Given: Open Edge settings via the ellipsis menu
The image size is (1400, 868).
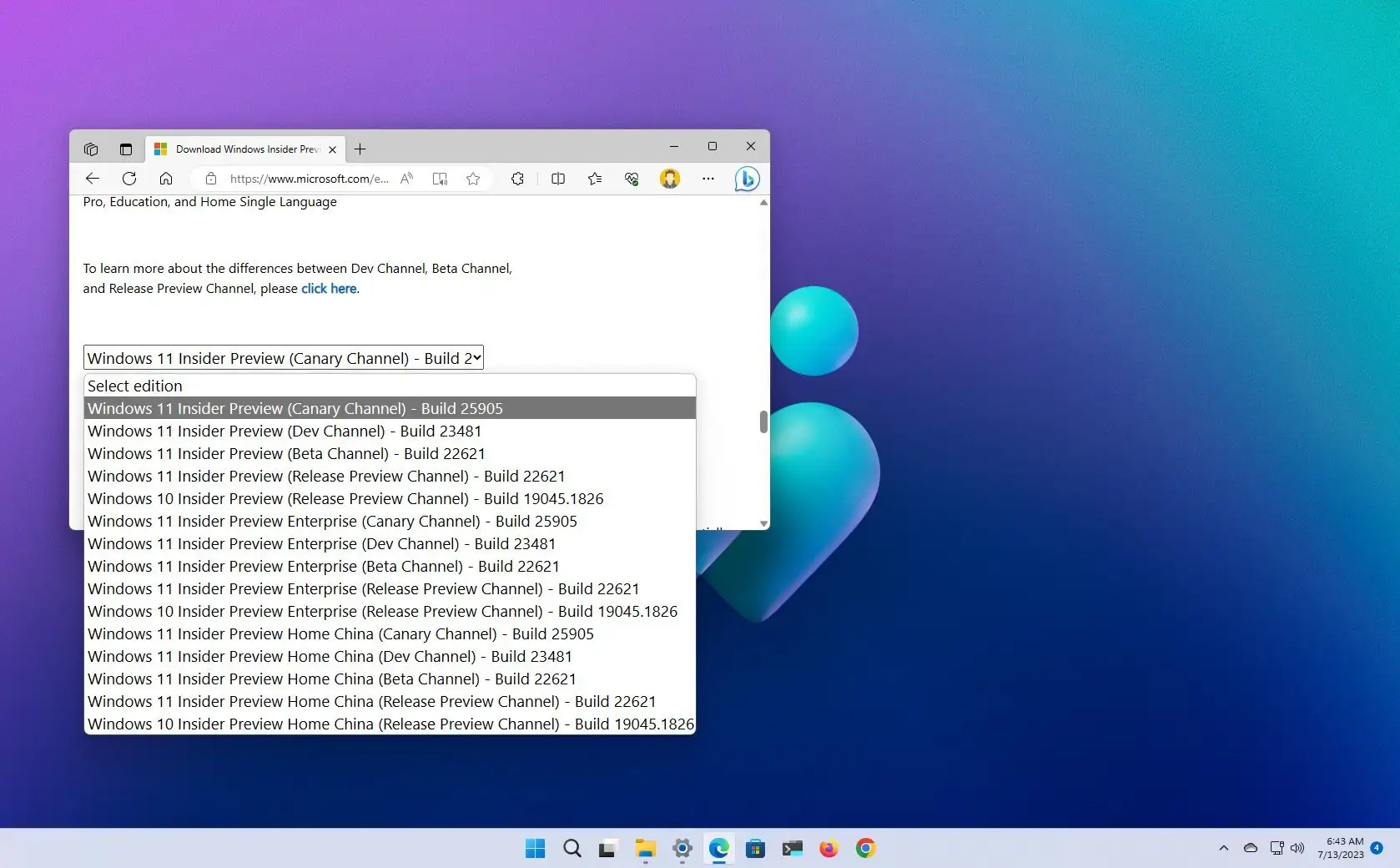Looking at the screenshot, I should 708,179.
